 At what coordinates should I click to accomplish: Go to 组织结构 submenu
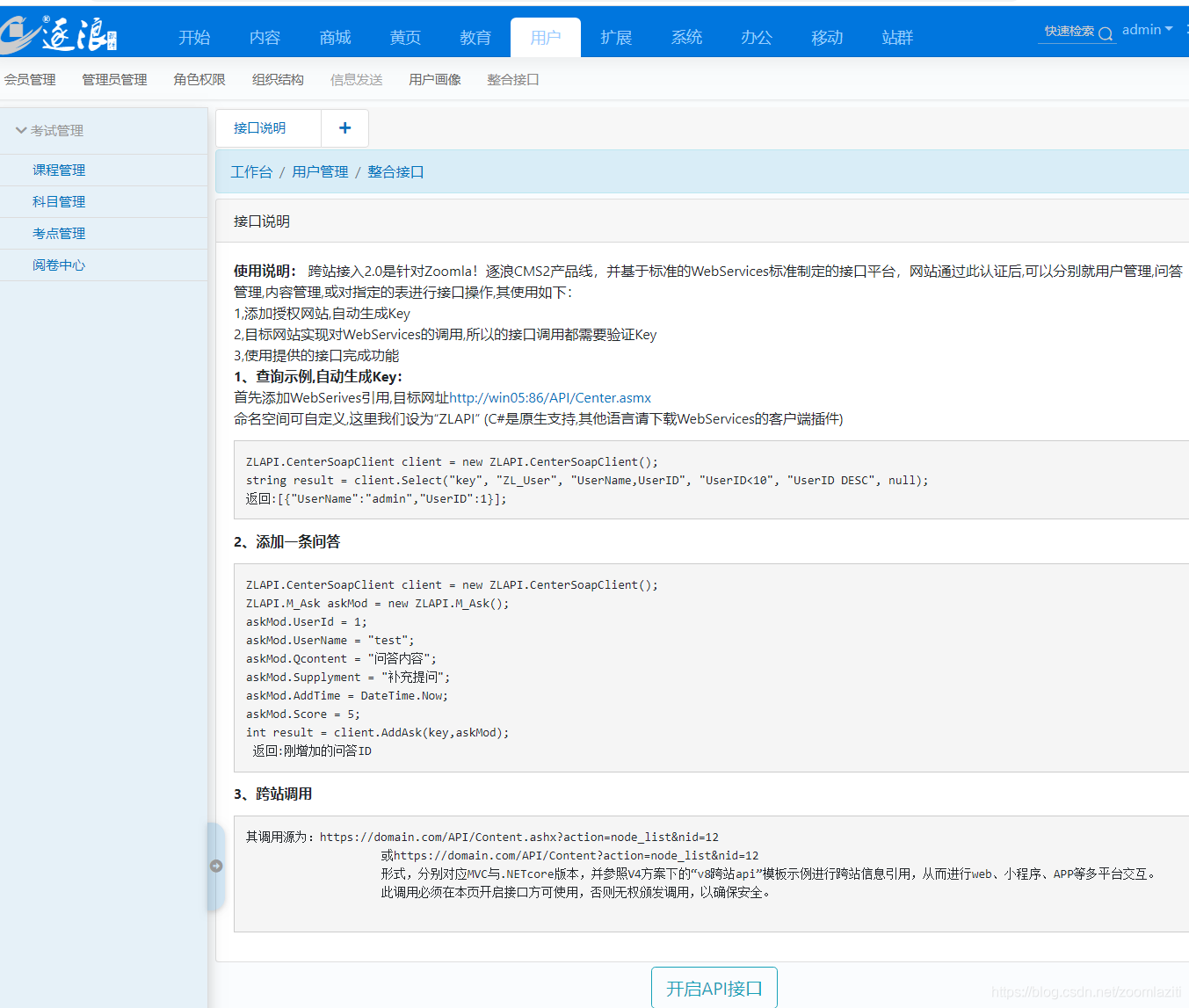[278, 80]
